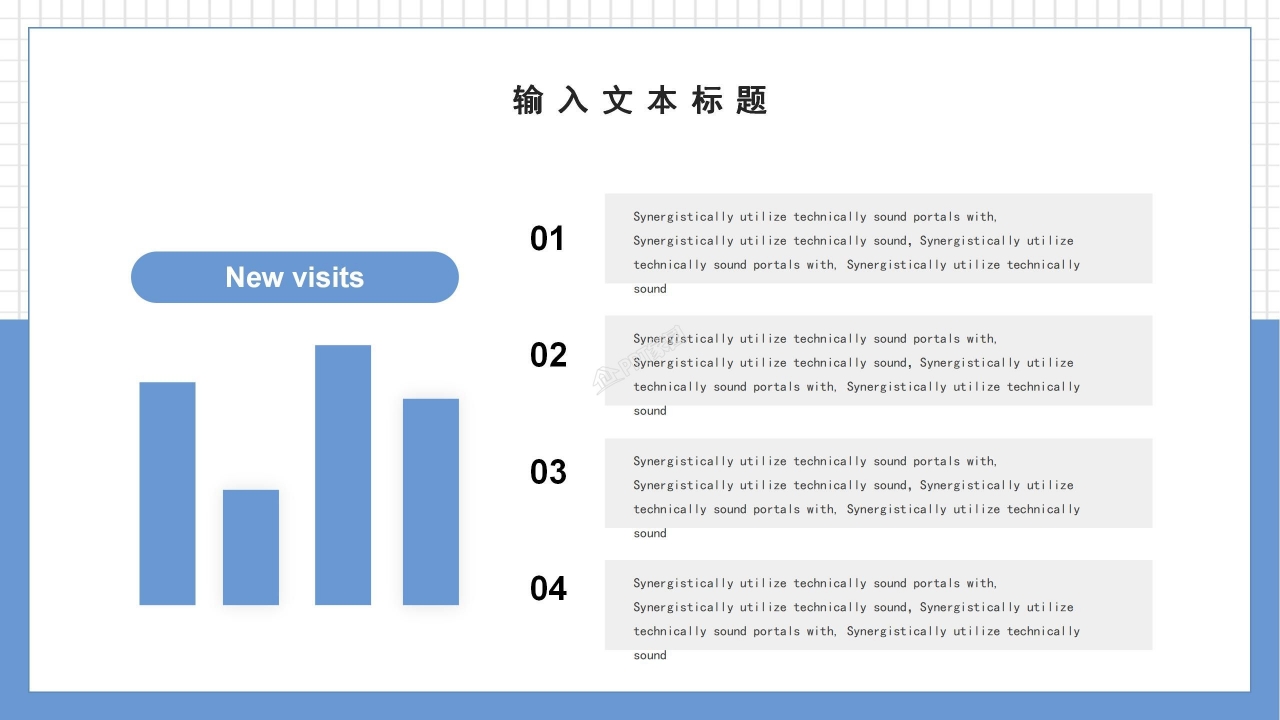Click the word "sound" under the fourth gray box
The width and height of the screenshot is (1280, 720).
click(650, 656)
